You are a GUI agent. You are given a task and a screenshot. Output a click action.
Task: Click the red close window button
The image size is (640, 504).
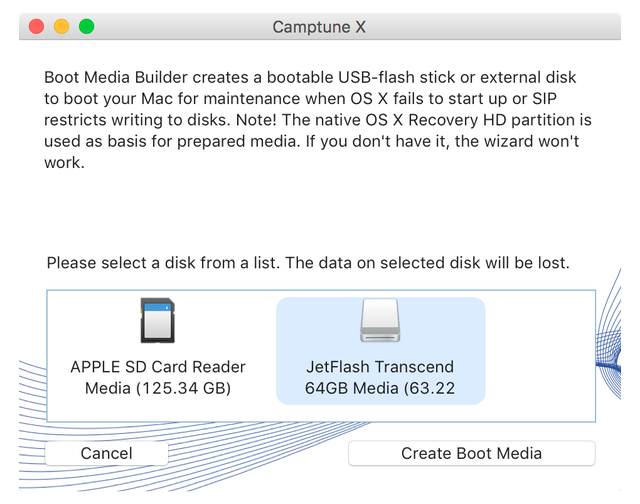point(36,27)
